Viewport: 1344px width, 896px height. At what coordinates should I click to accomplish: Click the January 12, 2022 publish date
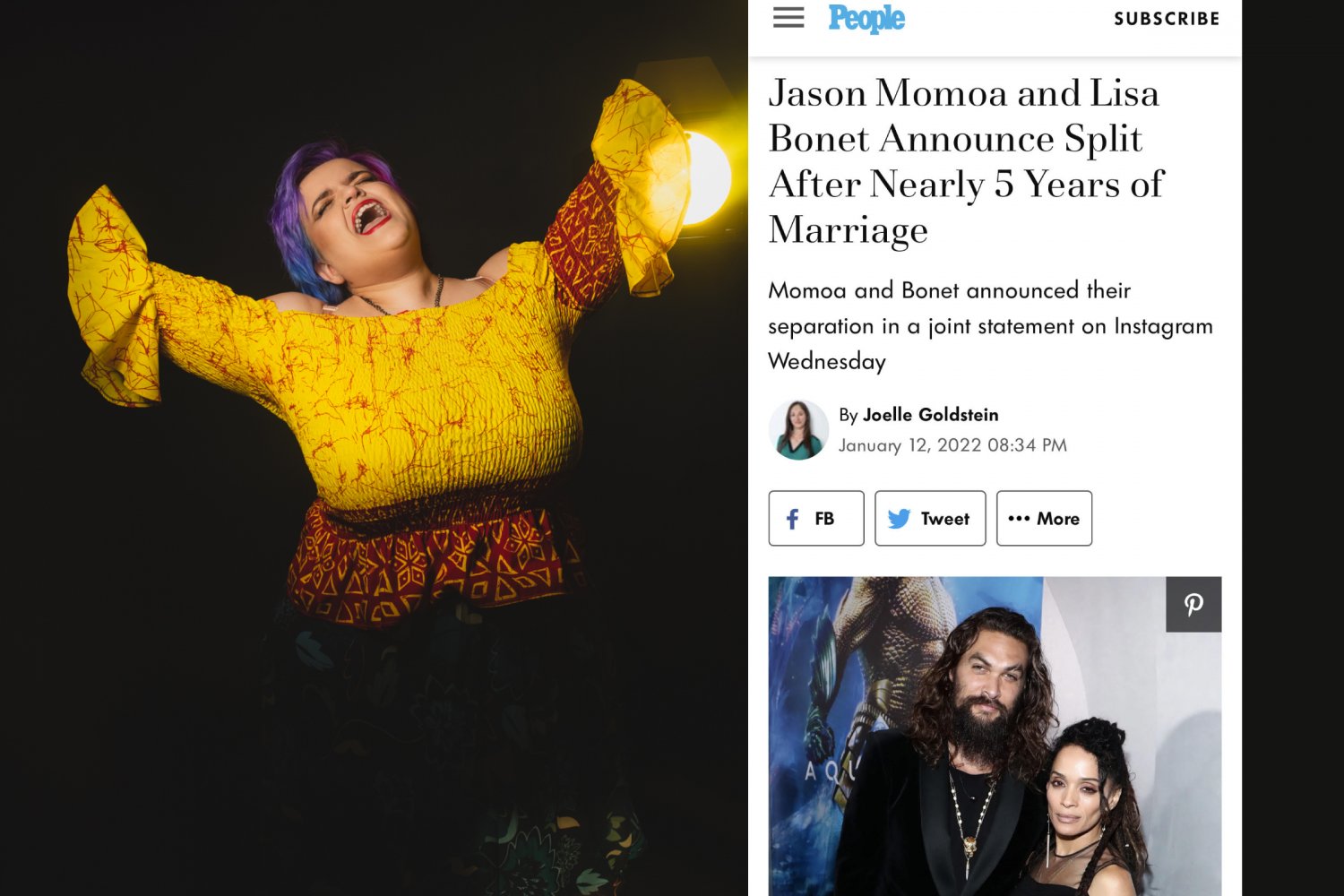pyautogui.click(x=952, y=445)
